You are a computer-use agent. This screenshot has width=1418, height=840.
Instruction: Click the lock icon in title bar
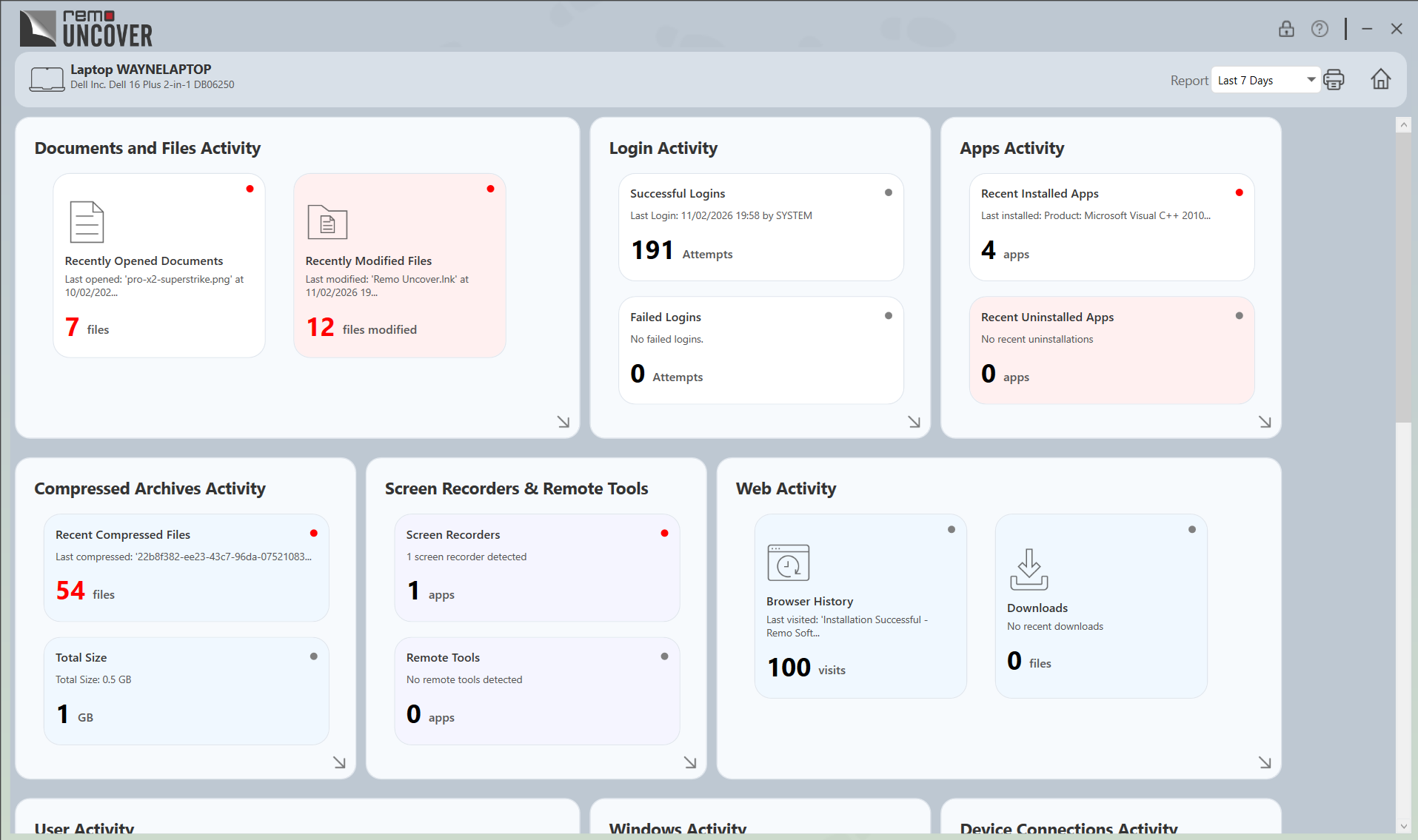(x=1286, y=29)
